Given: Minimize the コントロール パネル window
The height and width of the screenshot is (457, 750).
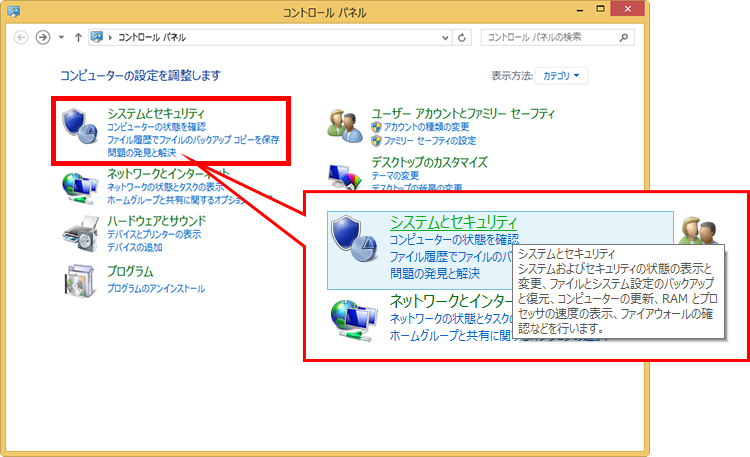Looking at the screenshot, I should point(580,10).
